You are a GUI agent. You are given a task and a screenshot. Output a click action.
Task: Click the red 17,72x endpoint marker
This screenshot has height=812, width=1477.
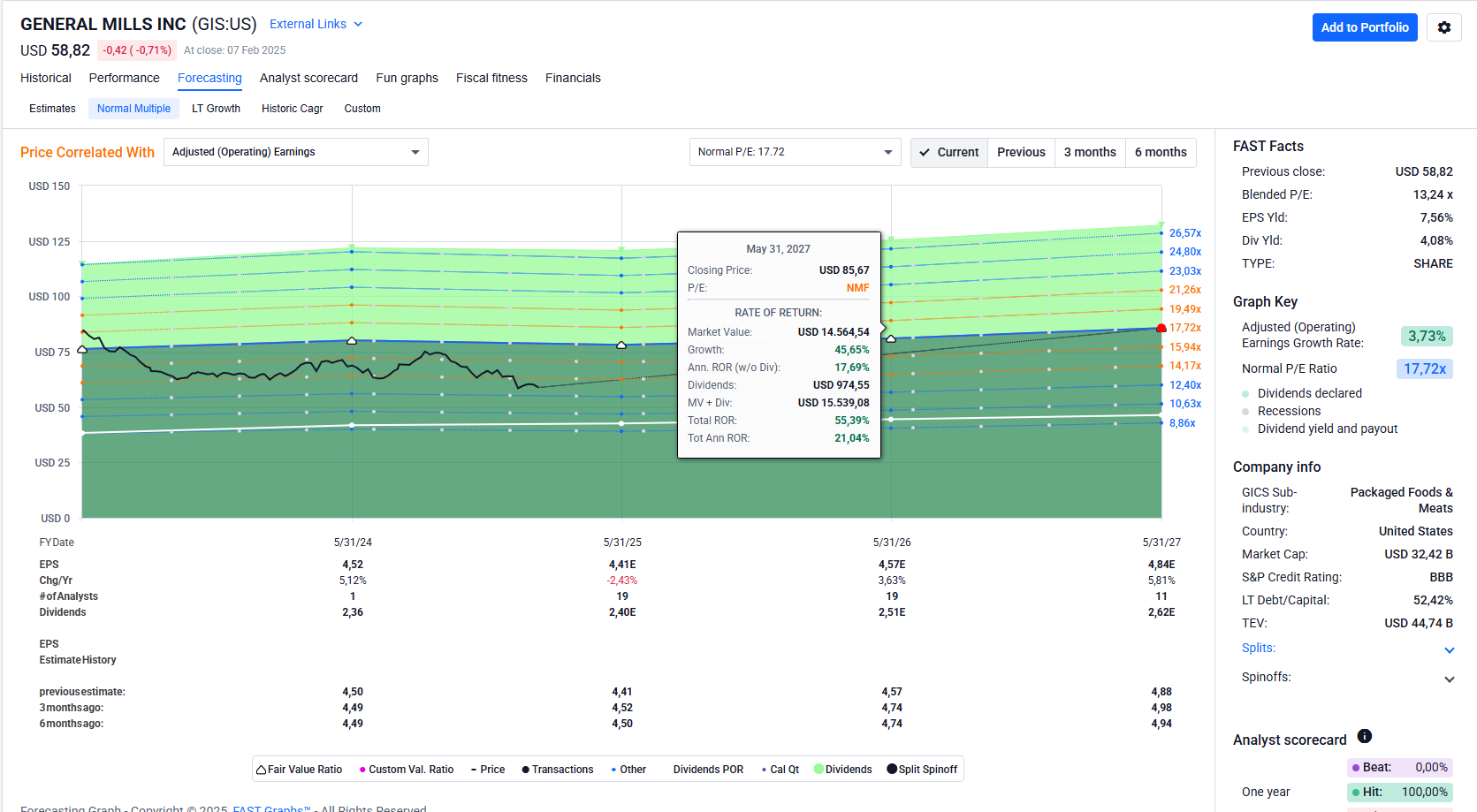tap(1161, 328)
